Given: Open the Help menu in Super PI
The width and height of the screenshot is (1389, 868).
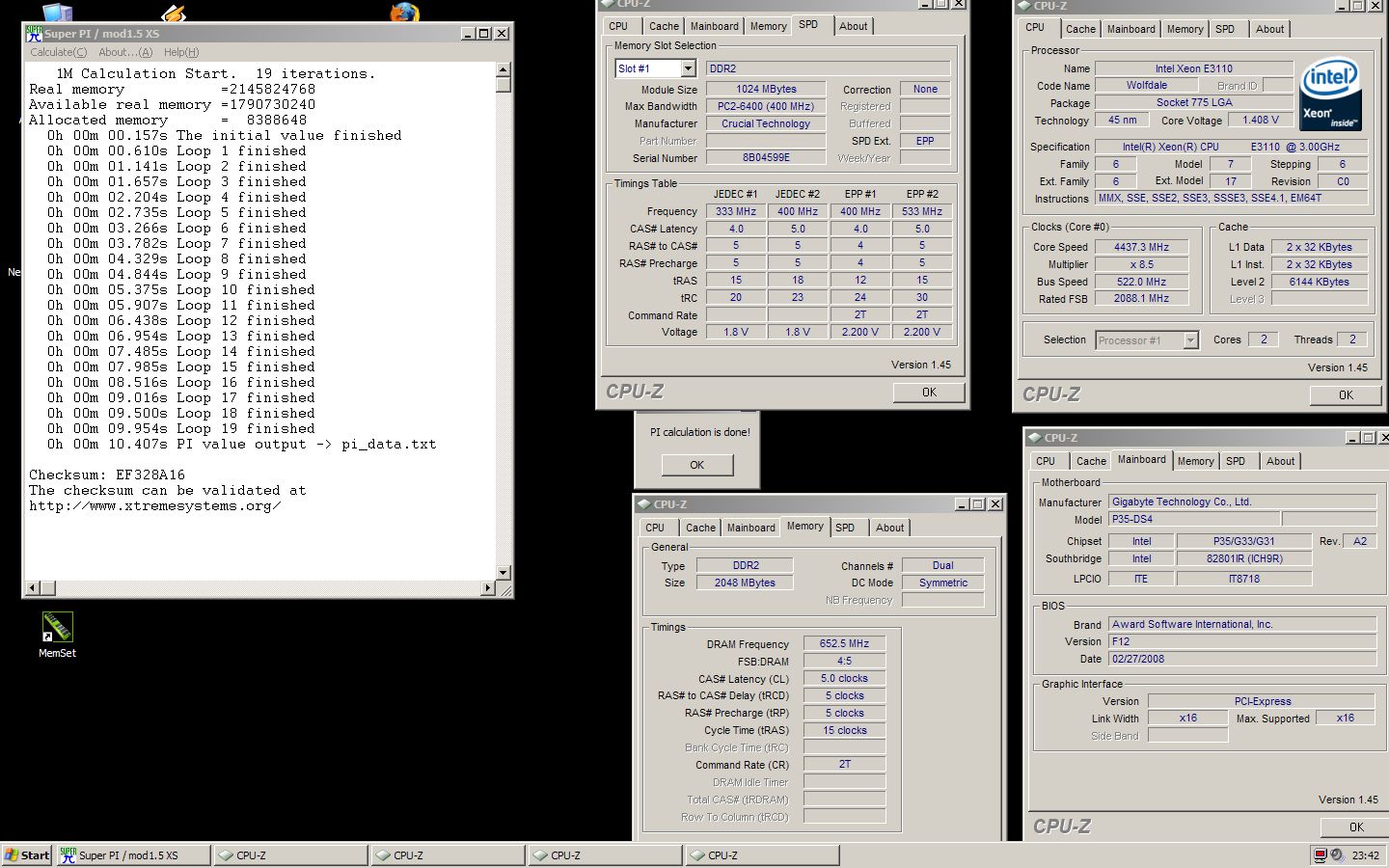Looking at the screenshot, I should click(x=180, y=52).
